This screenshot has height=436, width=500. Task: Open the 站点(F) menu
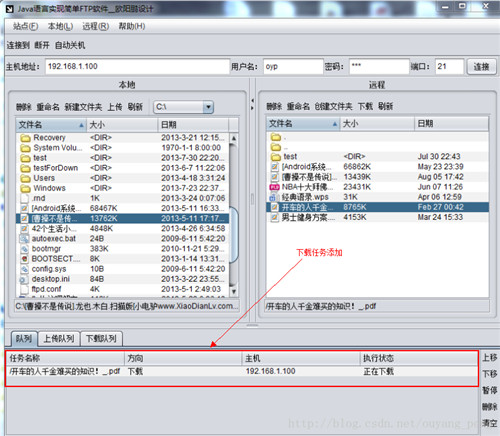25,26
